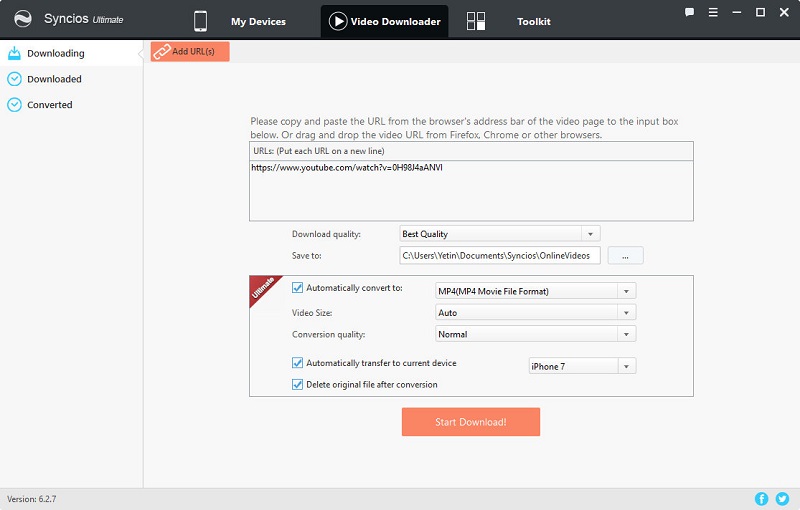Screen dimensions: 800x510
Task: Open the Normal conversion quality combo box
Action: [x=536, y=334]
